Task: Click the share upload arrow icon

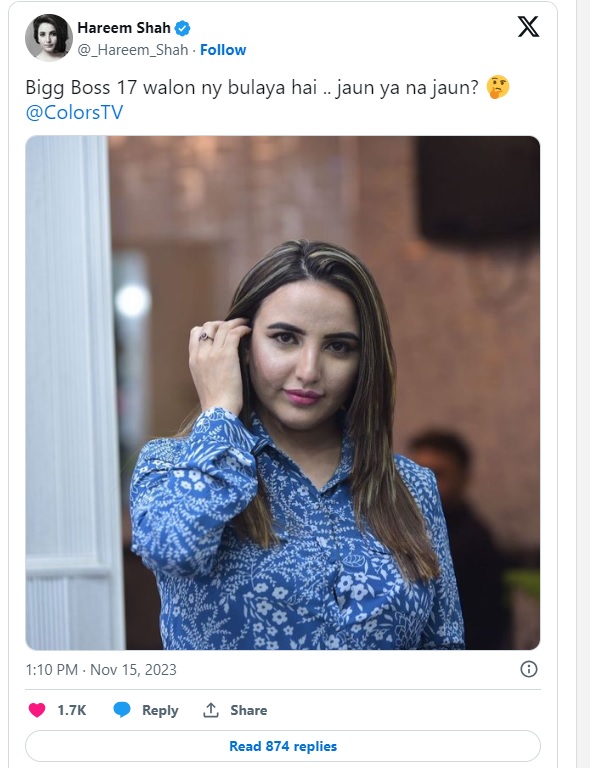Action: coord(211,710)
